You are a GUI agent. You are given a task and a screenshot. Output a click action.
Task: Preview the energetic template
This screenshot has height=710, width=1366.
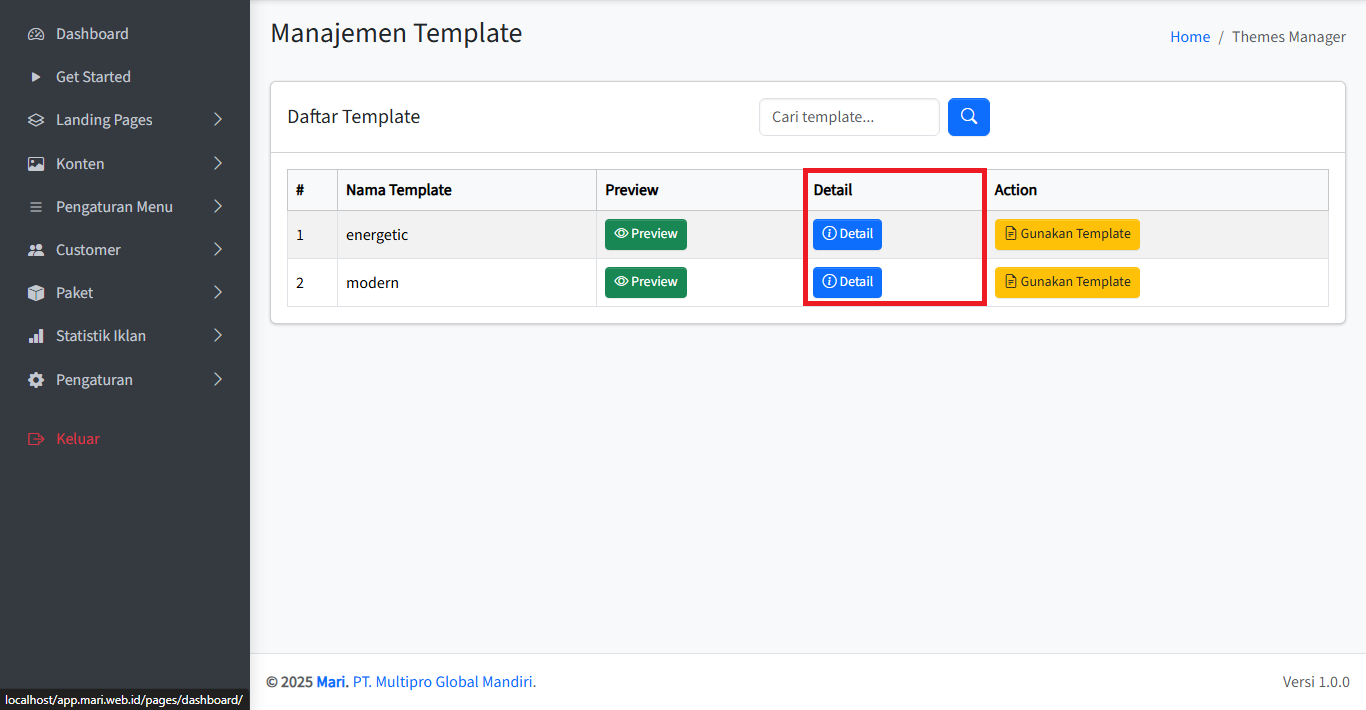click(645, 234)
